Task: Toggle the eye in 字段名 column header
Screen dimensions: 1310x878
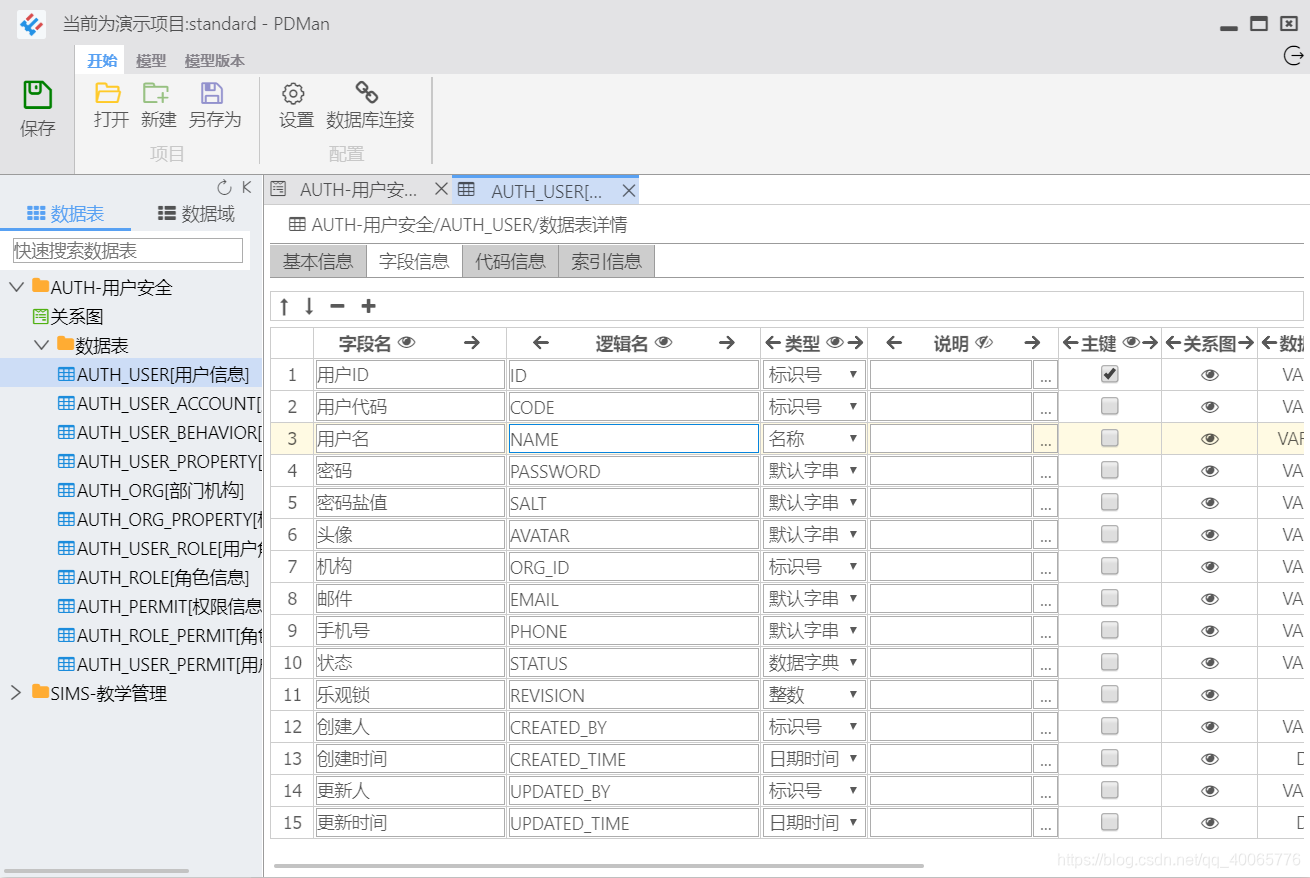Action: pos(406,343)
